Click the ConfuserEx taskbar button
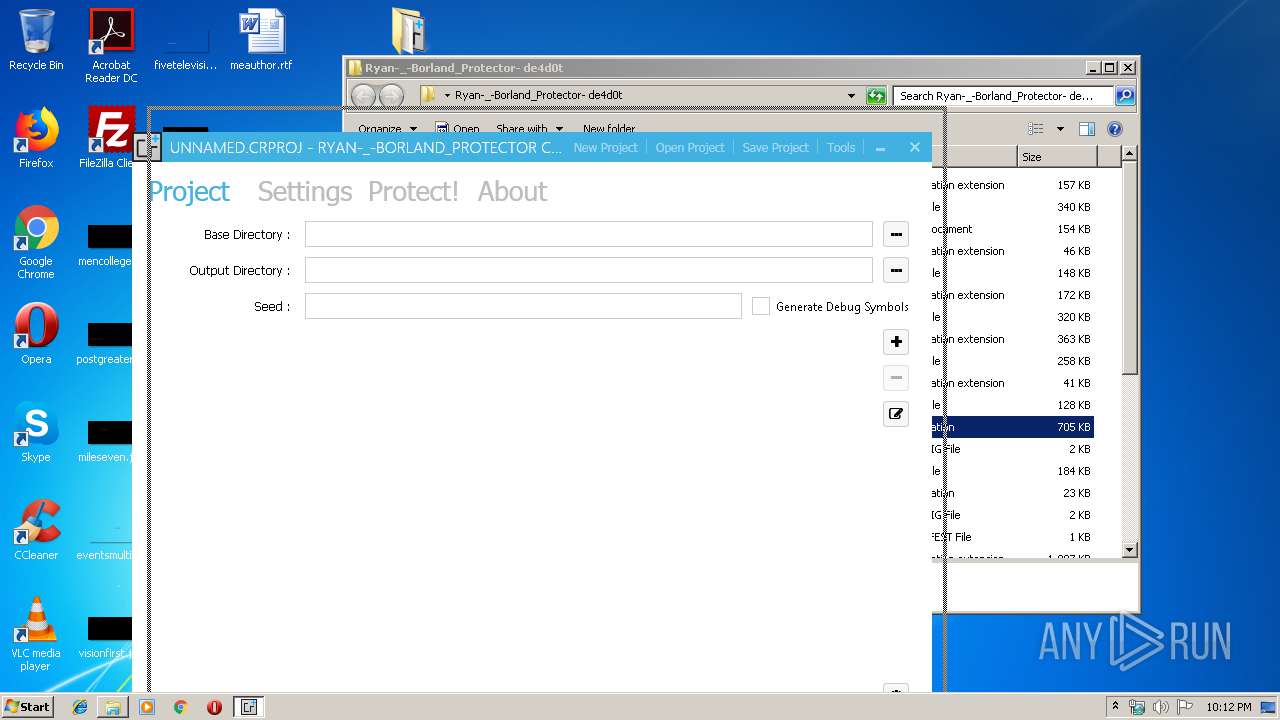The width and height of the screenshot is (1280, 720). click(248, 707)
